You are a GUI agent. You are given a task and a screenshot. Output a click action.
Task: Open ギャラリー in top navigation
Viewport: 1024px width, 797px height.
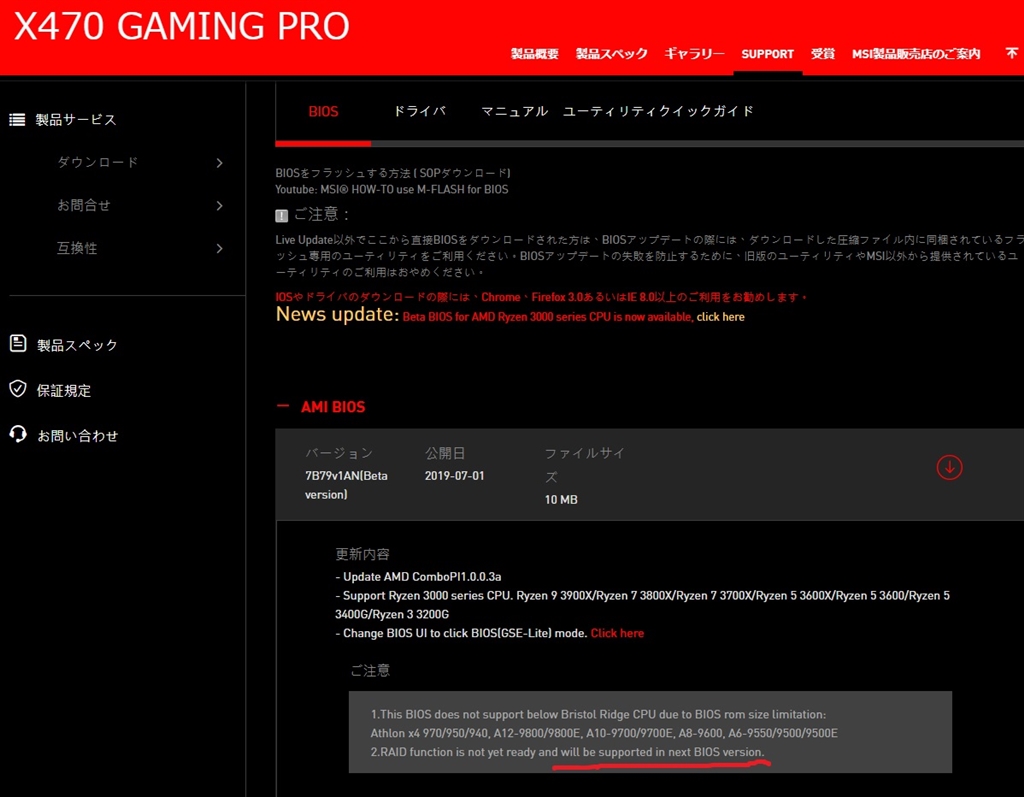694,54
